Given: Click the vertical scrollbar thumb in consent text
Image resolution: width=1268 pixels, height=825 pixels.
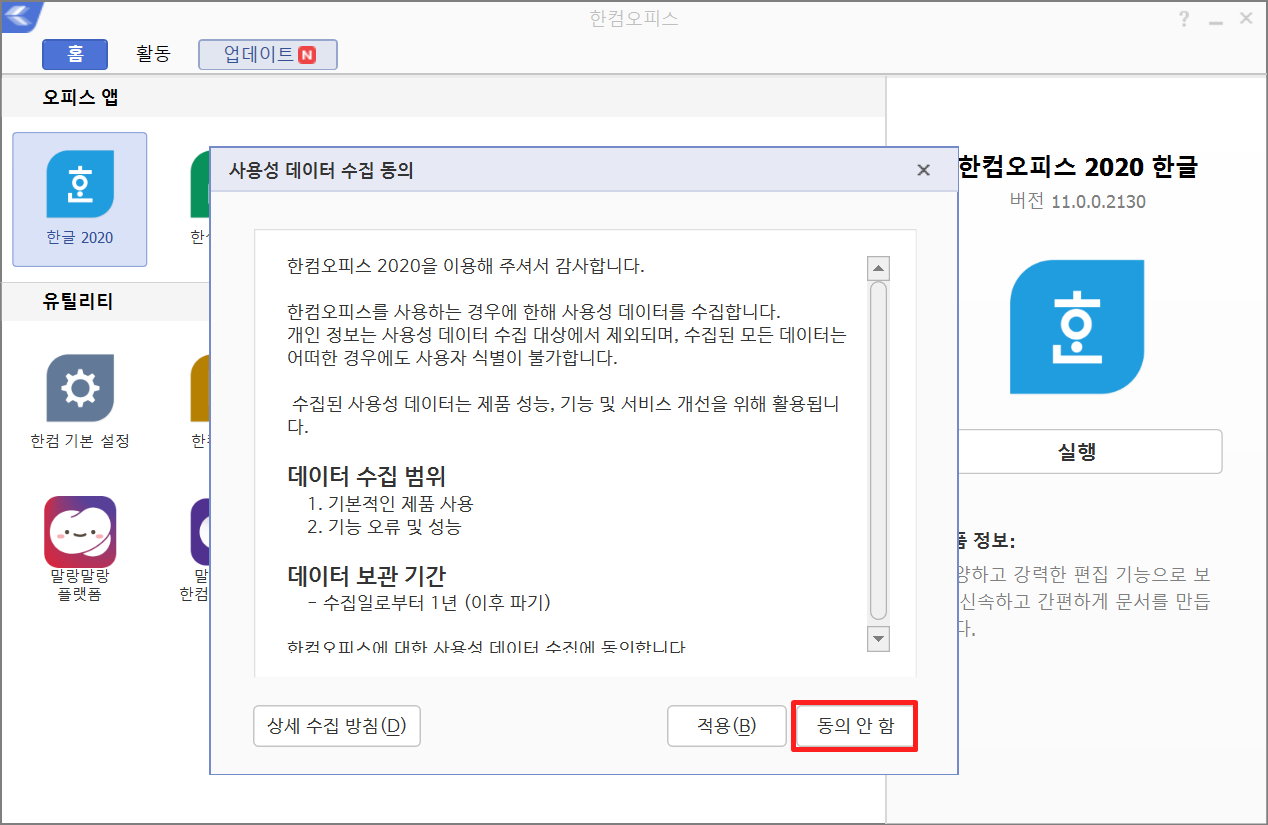Looking at the screenshot, I should 879,451.
